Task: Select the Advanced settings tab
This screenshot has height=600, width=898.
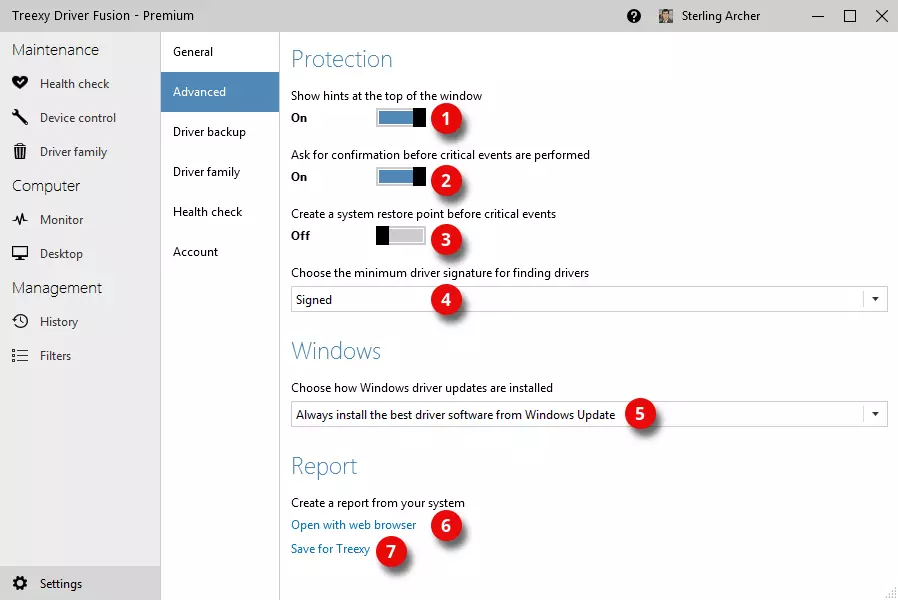Action: tap(220, 92)
